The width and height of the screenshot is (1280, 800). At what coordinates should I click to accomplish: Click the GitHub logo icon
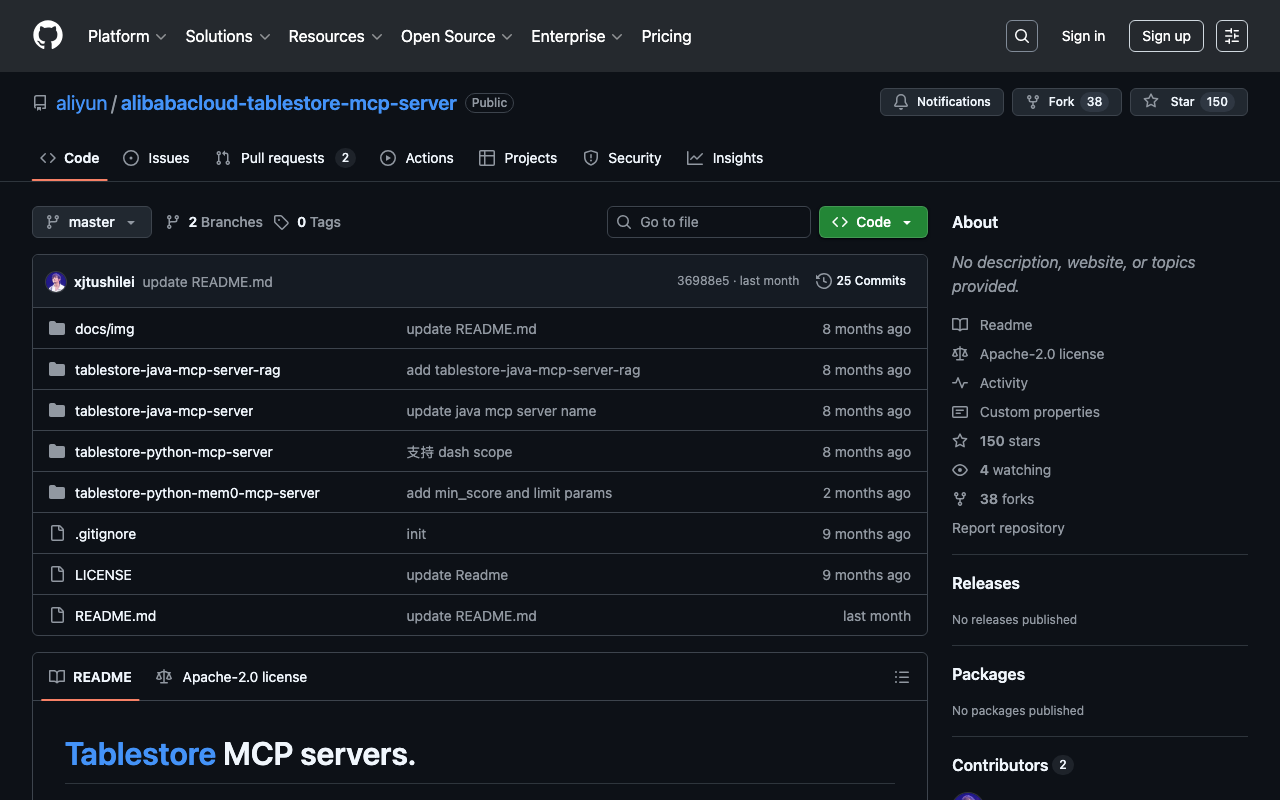[x=48, y=36]
